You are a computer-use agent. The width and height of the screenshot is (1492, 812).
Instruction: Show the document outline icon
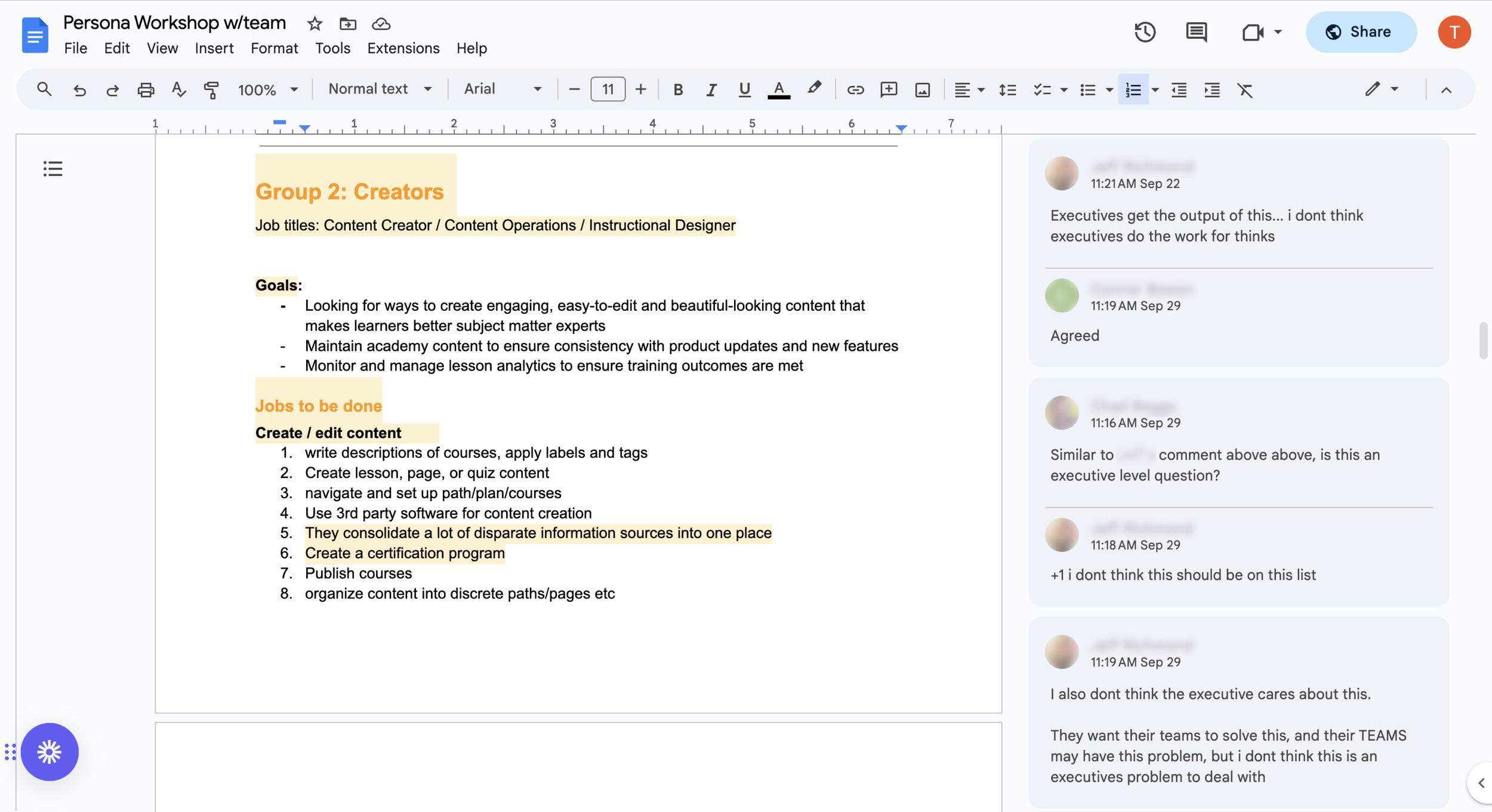tap(53, 169)
